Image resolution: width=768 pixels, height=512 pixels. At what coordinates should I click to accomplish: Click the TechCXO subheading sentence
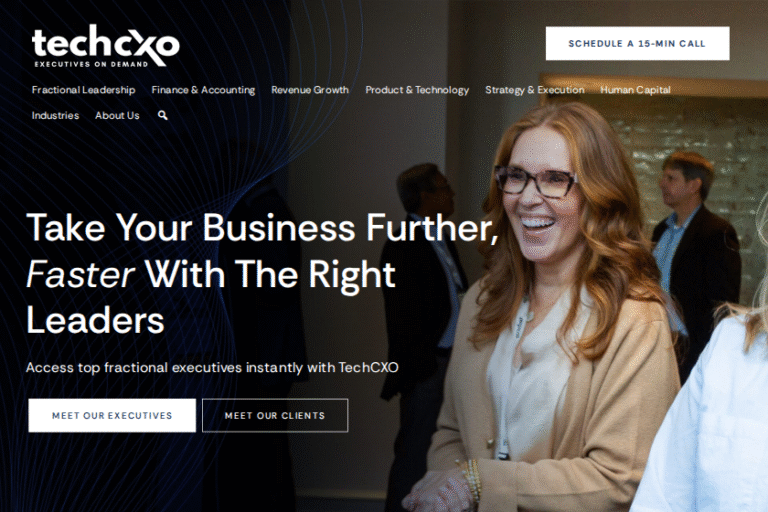(212, 367)
